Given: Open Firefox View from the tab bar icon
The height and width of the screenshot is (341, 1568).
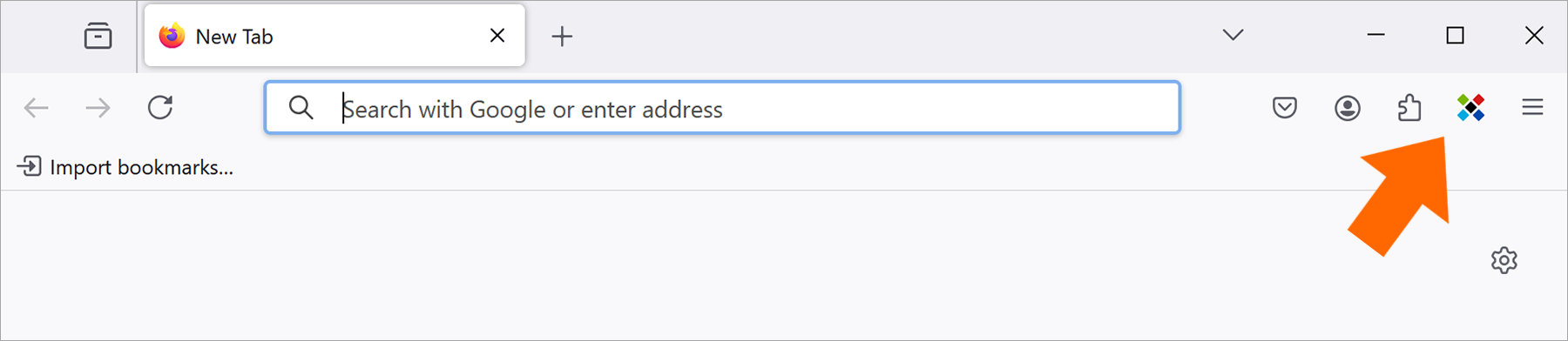Looking at the screenshot, I should [x=98, y=37].
